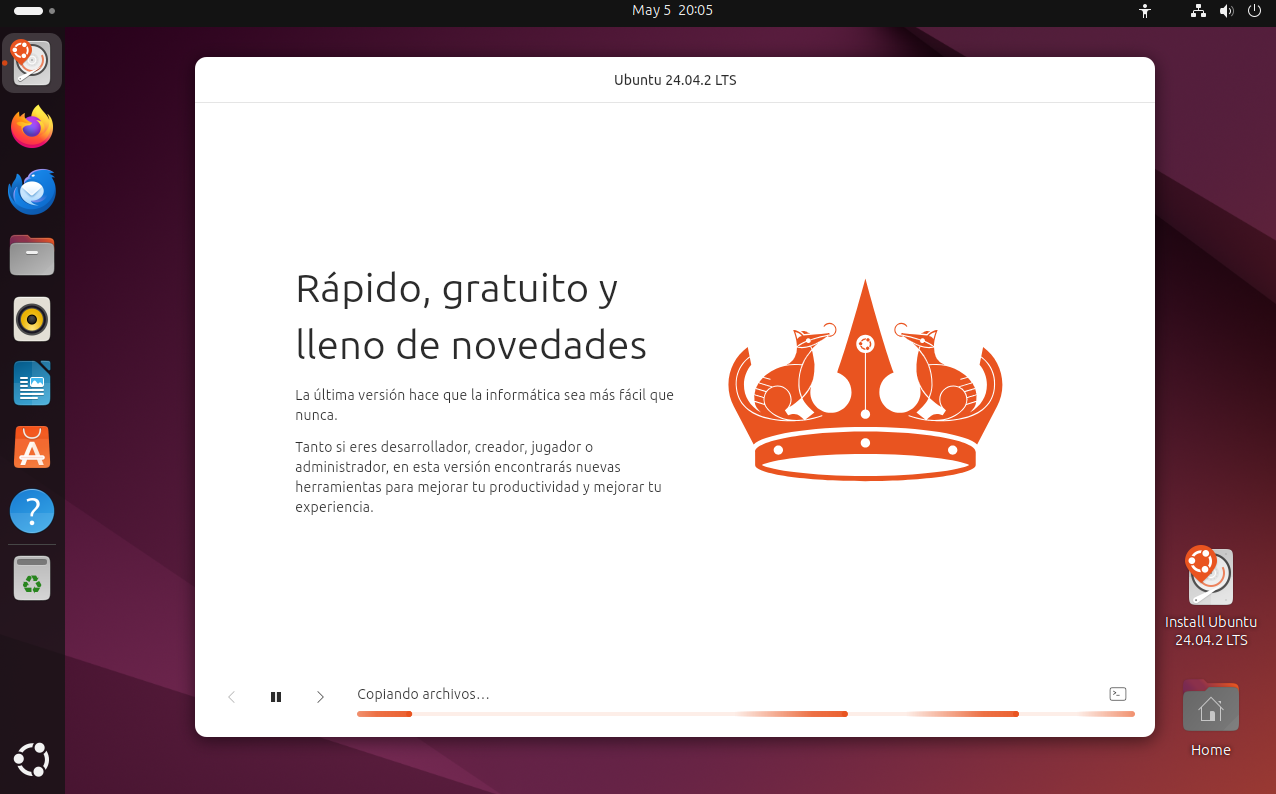Open the Files manager in dock
The image size is (1276, 794).
pyautogui.click(x=32, y=255)
